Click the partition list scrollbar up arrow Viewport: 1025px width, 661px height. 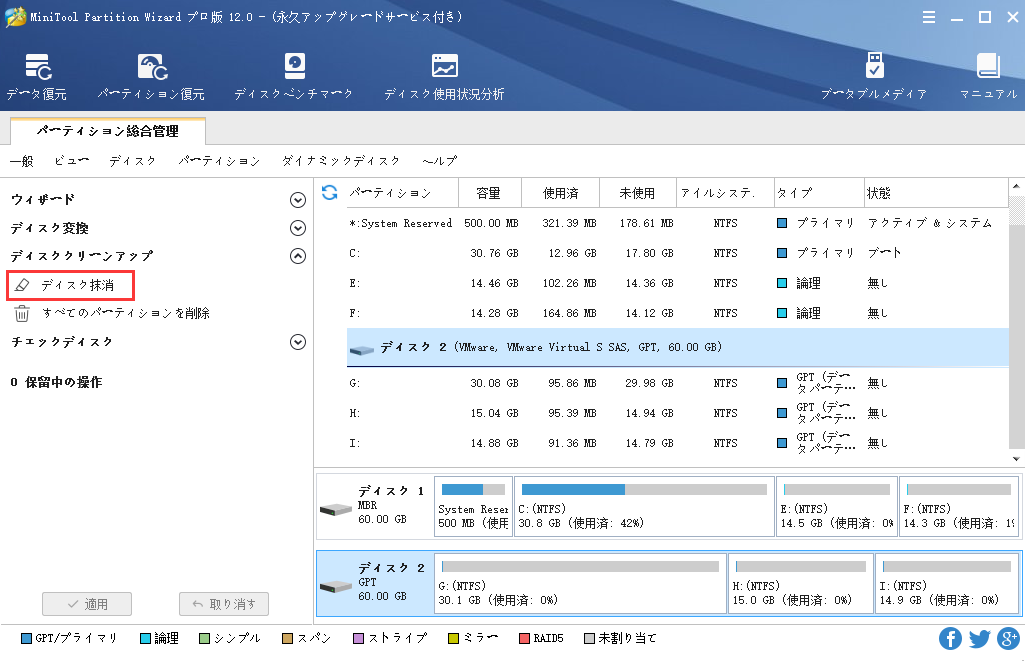point(1016,186)
